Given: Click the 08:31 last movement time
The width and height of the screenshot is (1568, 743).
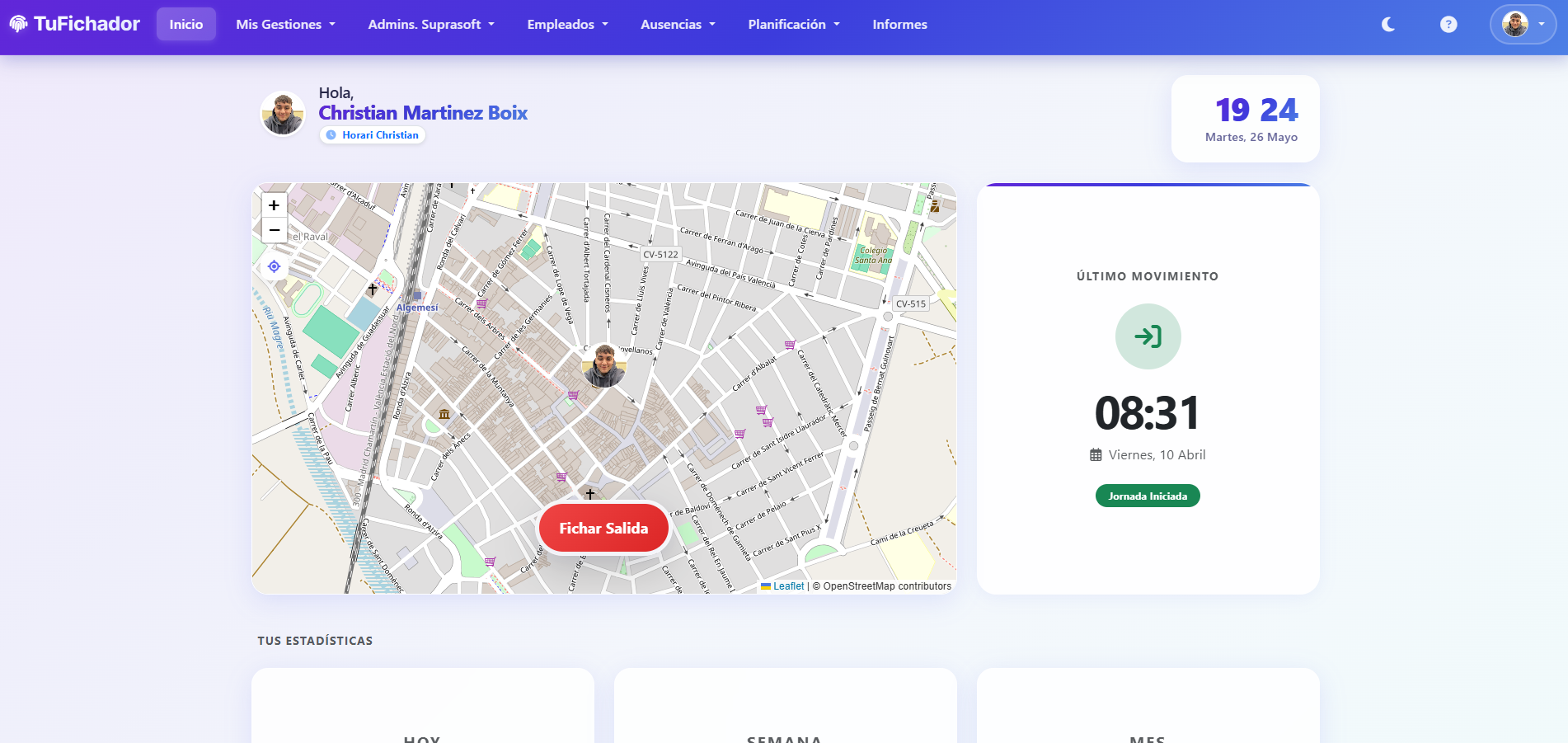Looking at the screenshot, I should coord(1148,413).
